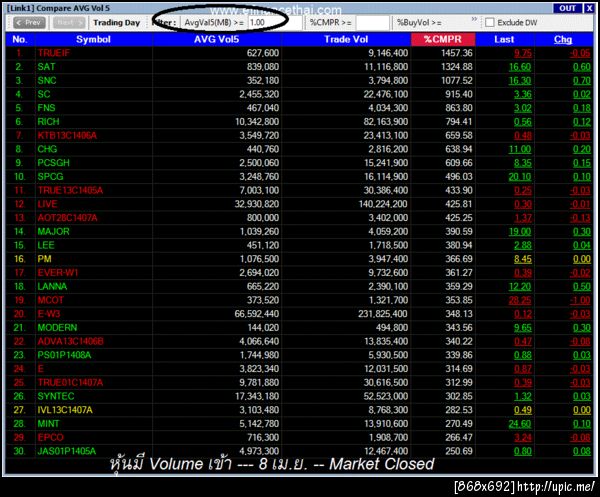The image size is (600, 497).
Task: Sort by the No. column header
Action: coord(20,39)
